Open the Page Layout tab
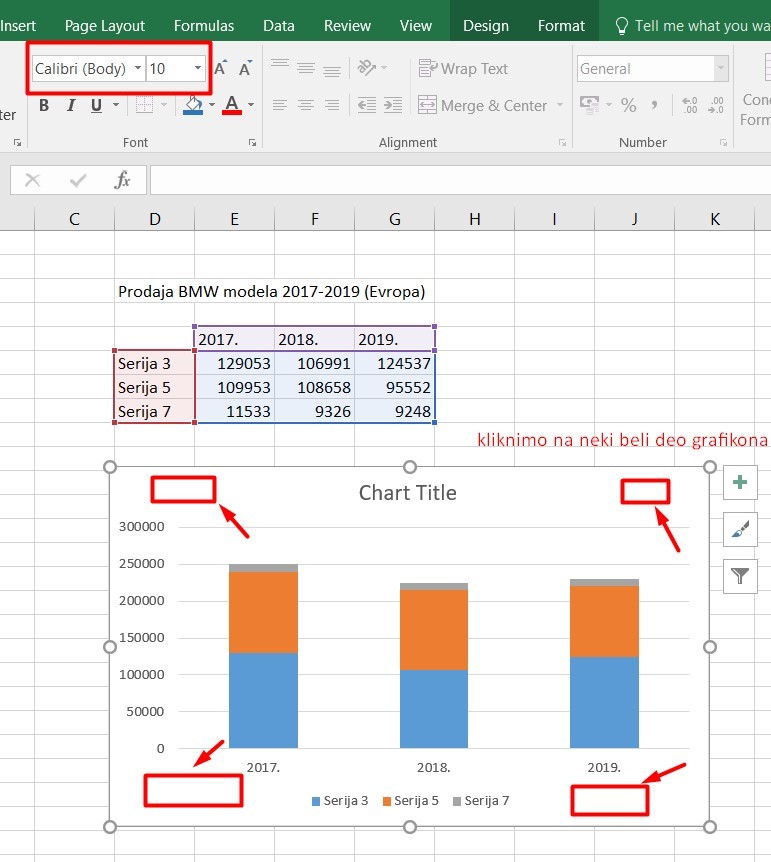The height and width of the screenshot is (862, 771). click(104, 26)
